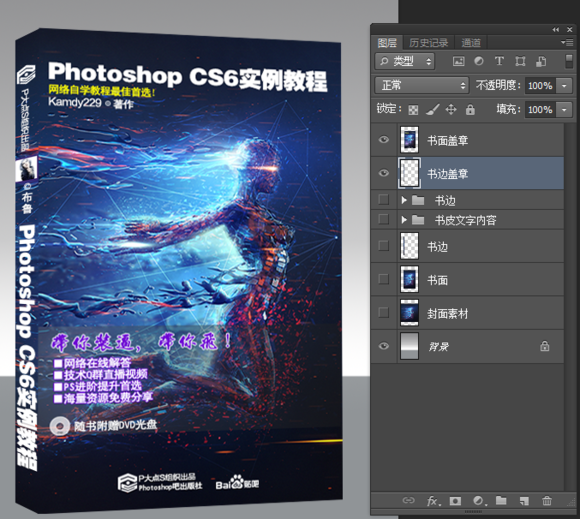Switch to the 通道 tab
Image resolution: width=580 pixels, height=519 pixels.
(471, 43)
